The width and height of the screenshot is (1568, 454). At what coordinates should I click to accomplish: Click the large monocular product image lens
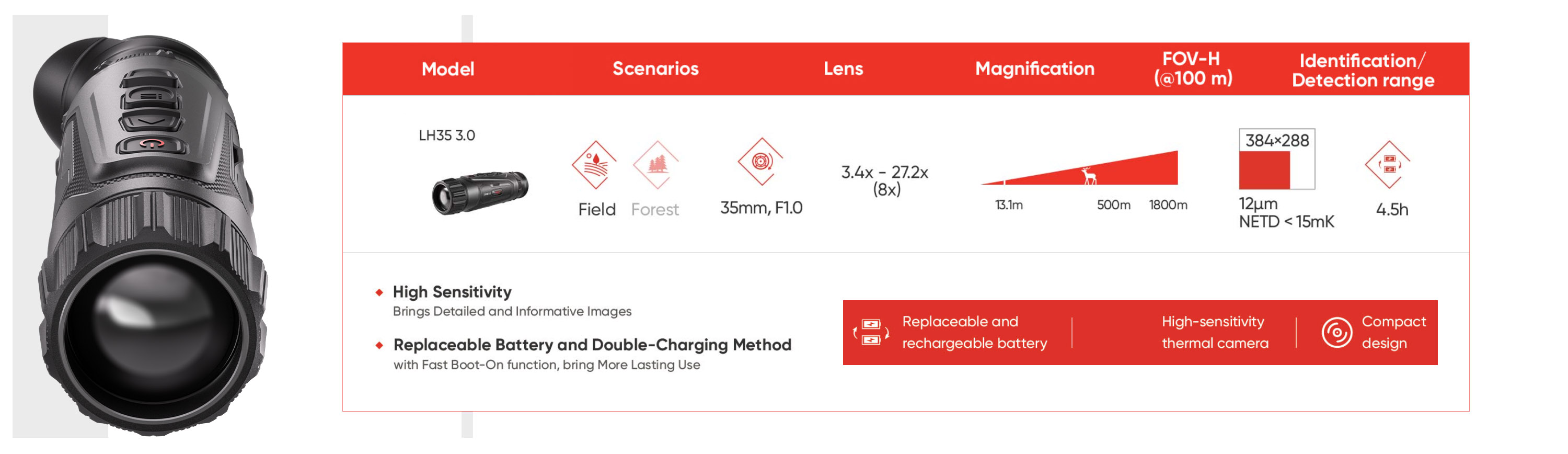click(152, 332)
